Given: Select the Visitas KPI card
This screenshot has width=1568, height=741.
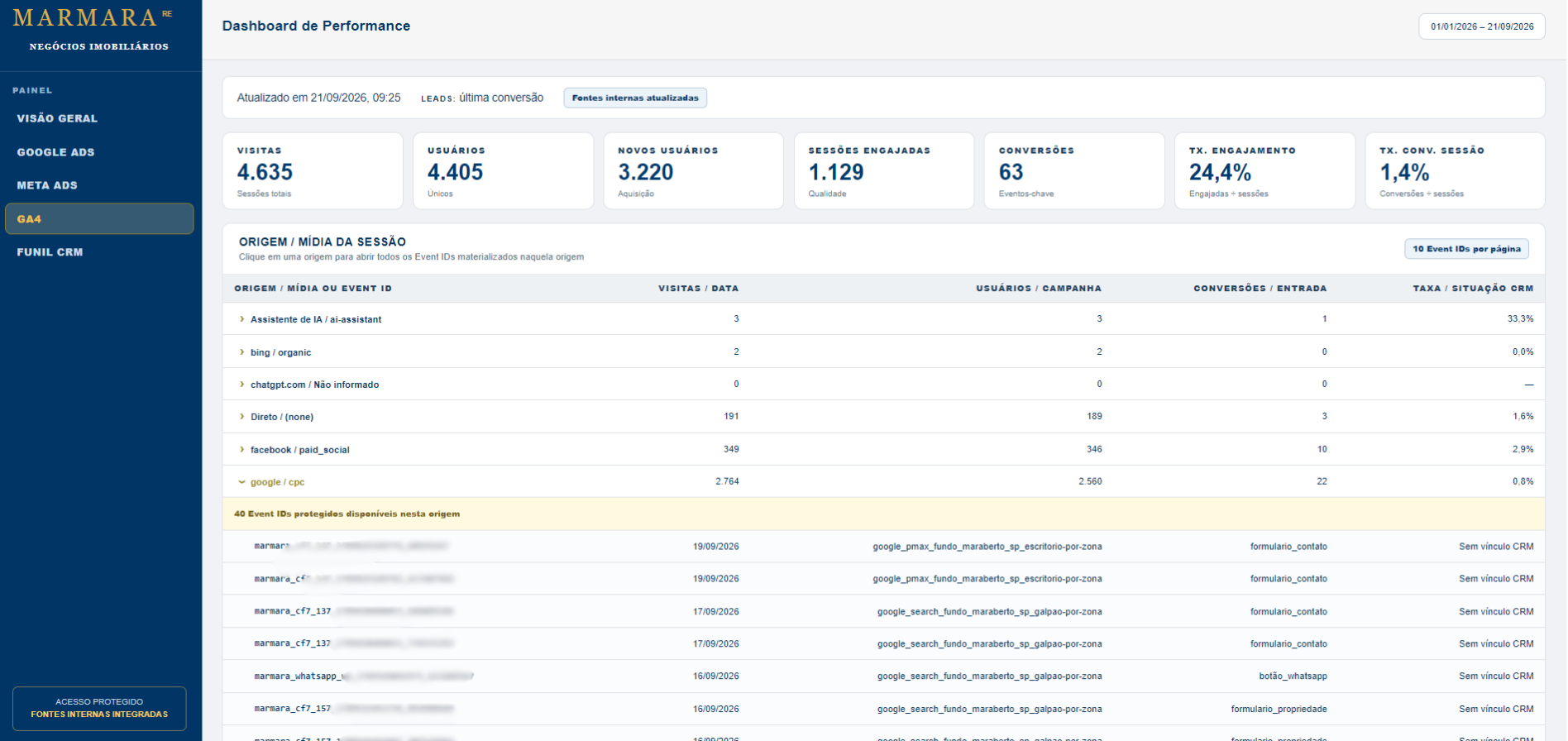Looking at the screenshot, I should point(313,171).
